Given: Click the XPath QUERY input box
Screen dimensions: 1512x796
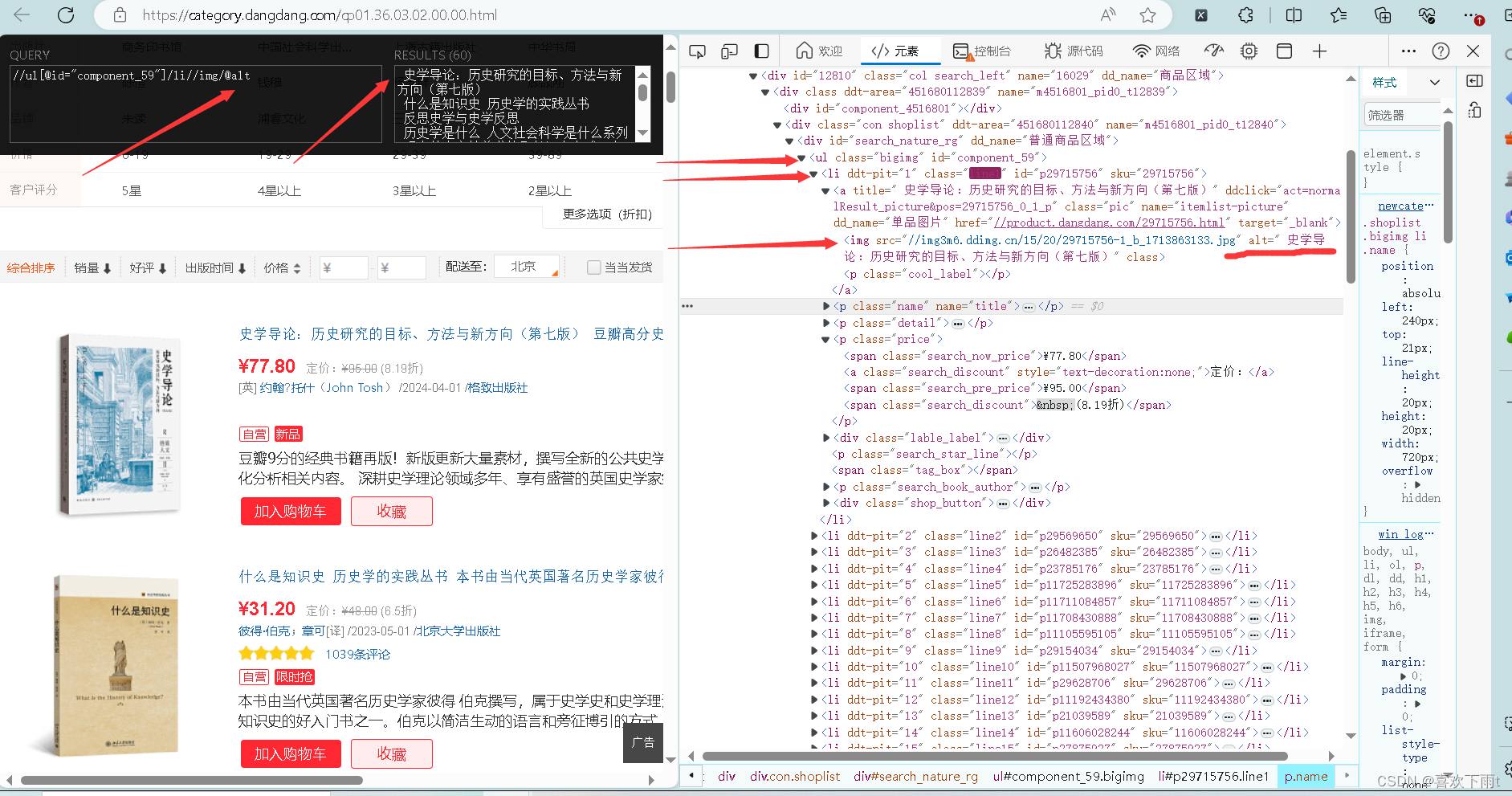Looking at the screenshot, I should [194, 104].
